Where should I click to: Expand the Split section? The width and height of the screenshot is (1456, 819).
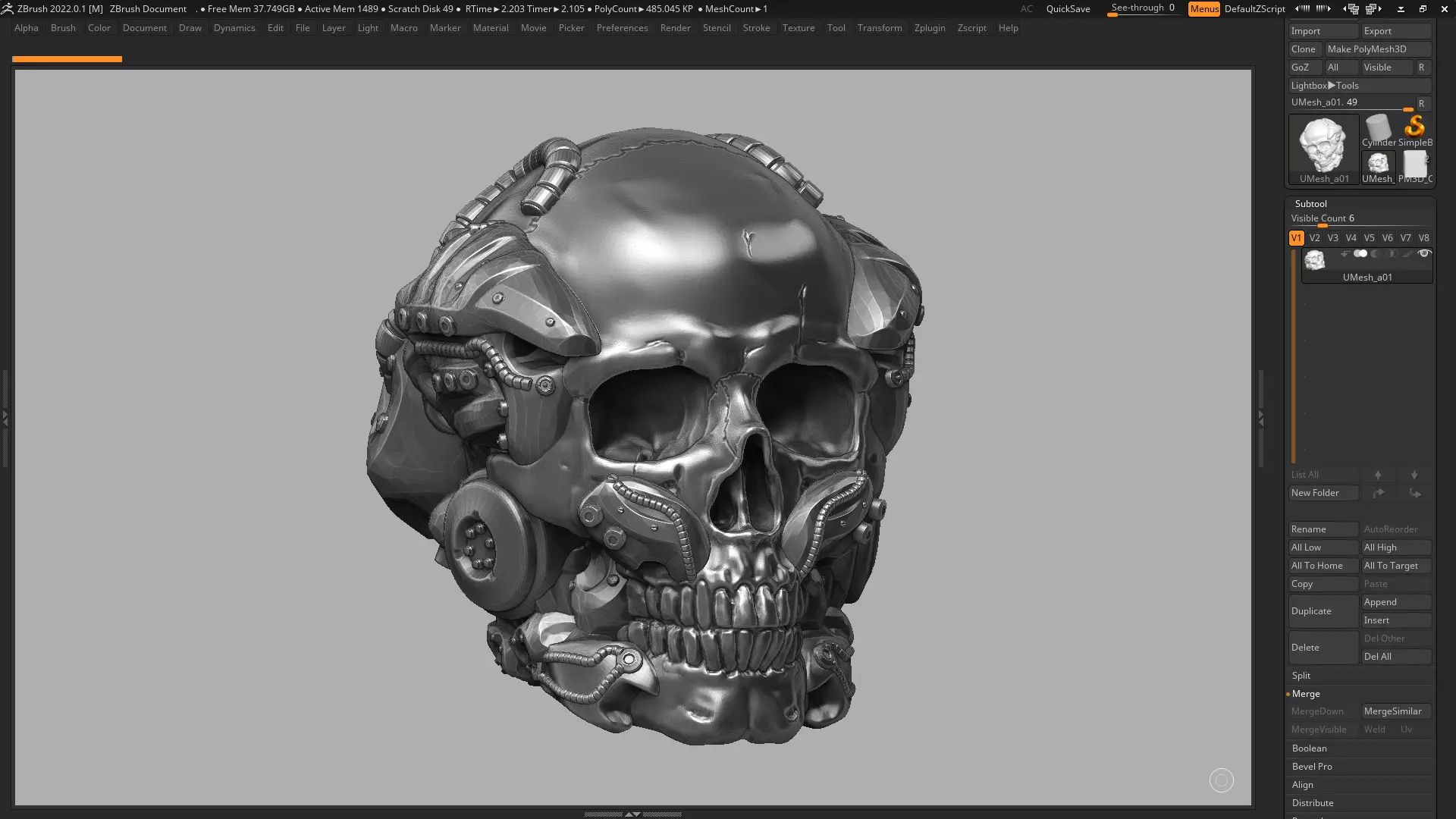(x=1301, y=676)
